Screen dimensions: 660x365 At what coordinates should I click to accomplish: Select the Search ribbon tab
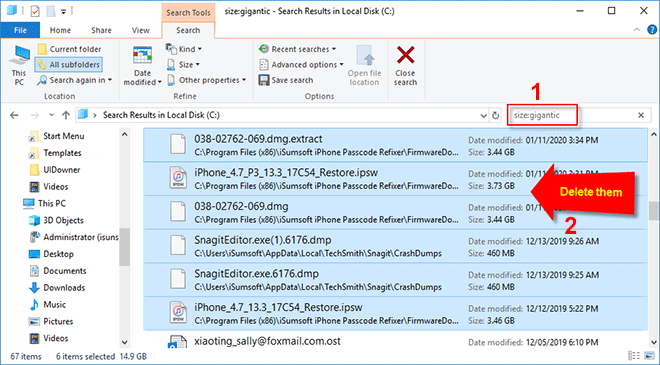point(188,30)
